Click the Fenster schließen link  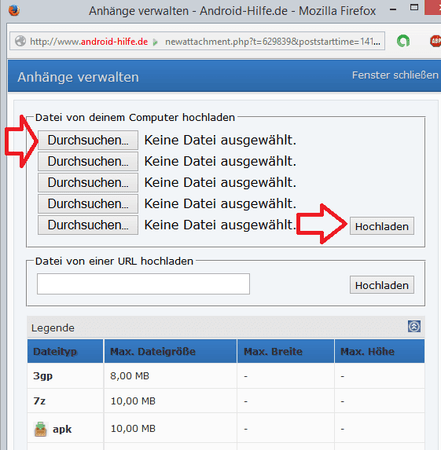(x=395, y=75)
